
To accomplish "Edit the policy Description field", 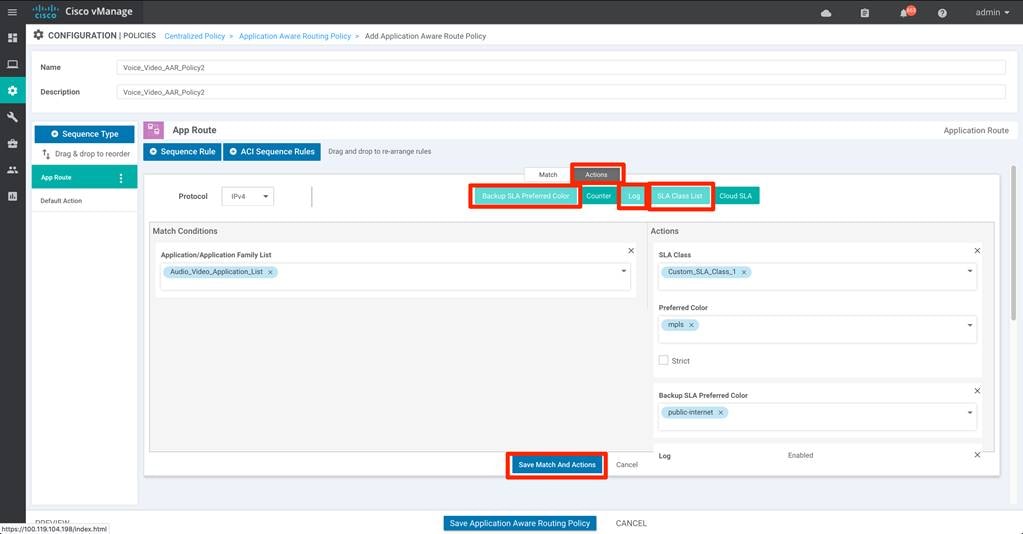I will click(561, 92).
